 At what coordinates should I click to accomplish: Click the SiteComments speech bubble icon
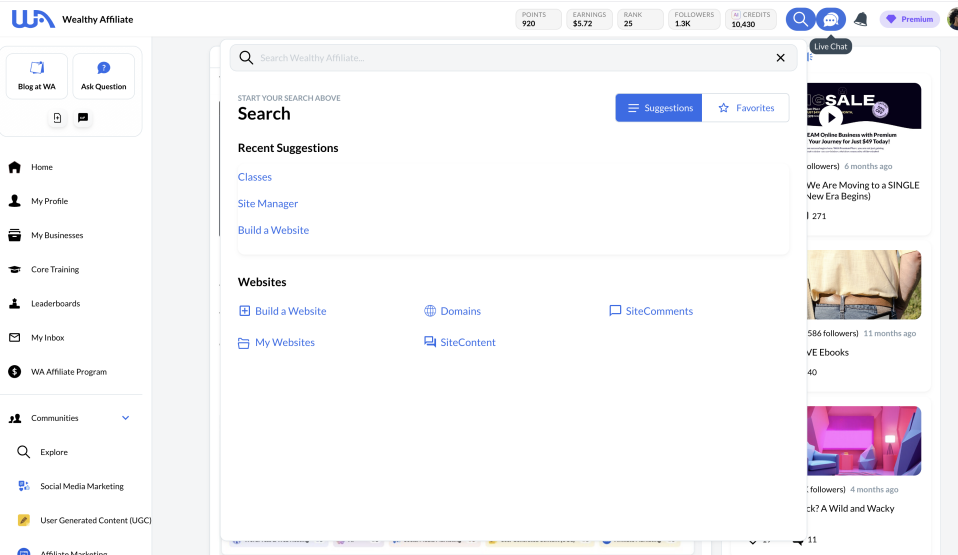coord(615,311)
